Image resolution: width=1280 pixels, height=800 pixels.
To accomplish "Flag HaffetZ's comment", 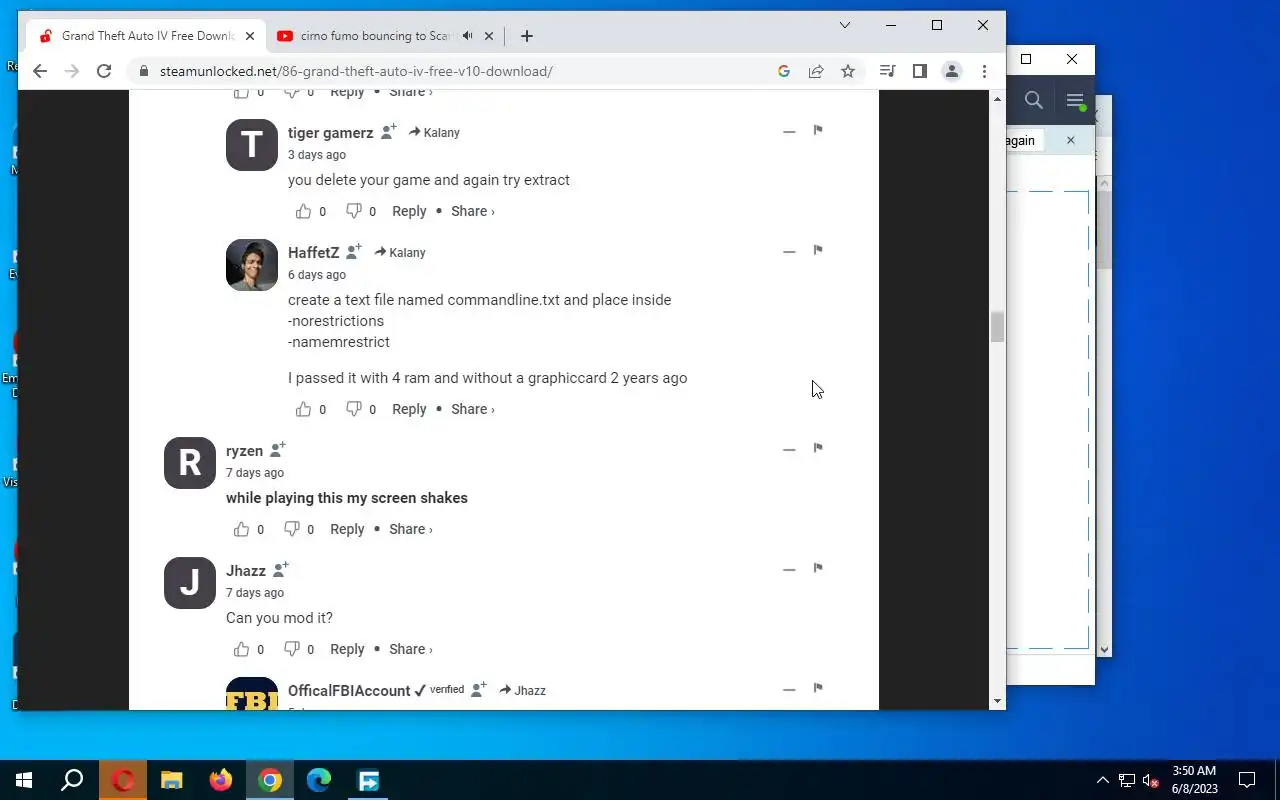I will click(818, 250).
